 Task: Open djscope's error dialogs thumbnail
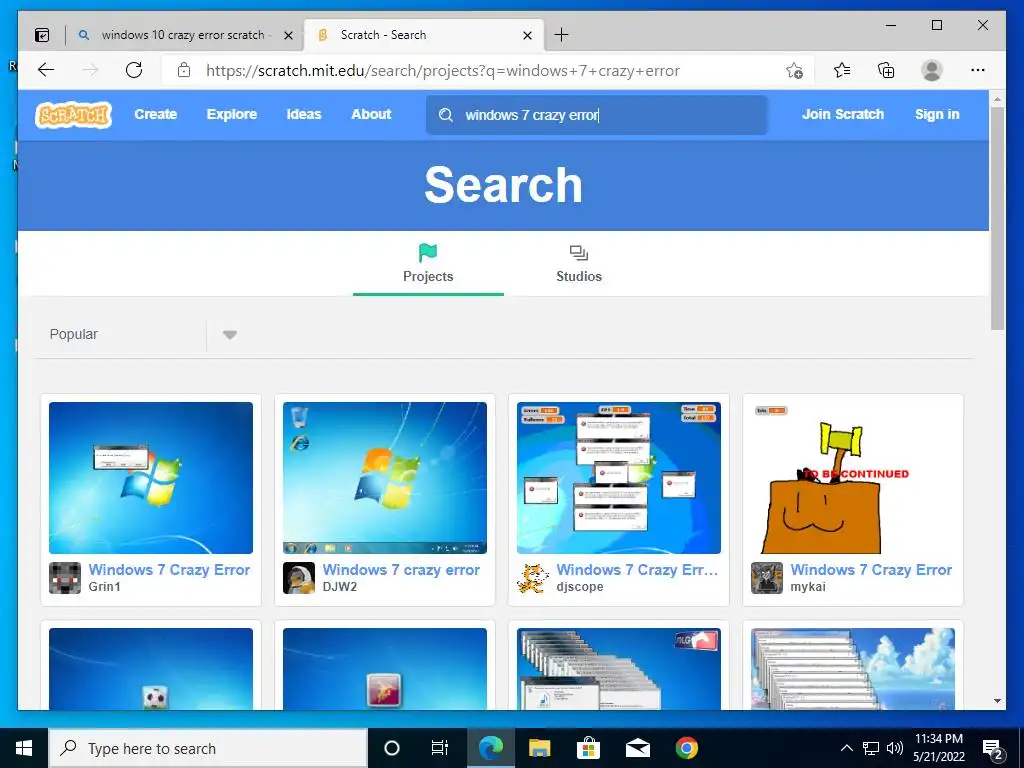[x=618, y=478]
